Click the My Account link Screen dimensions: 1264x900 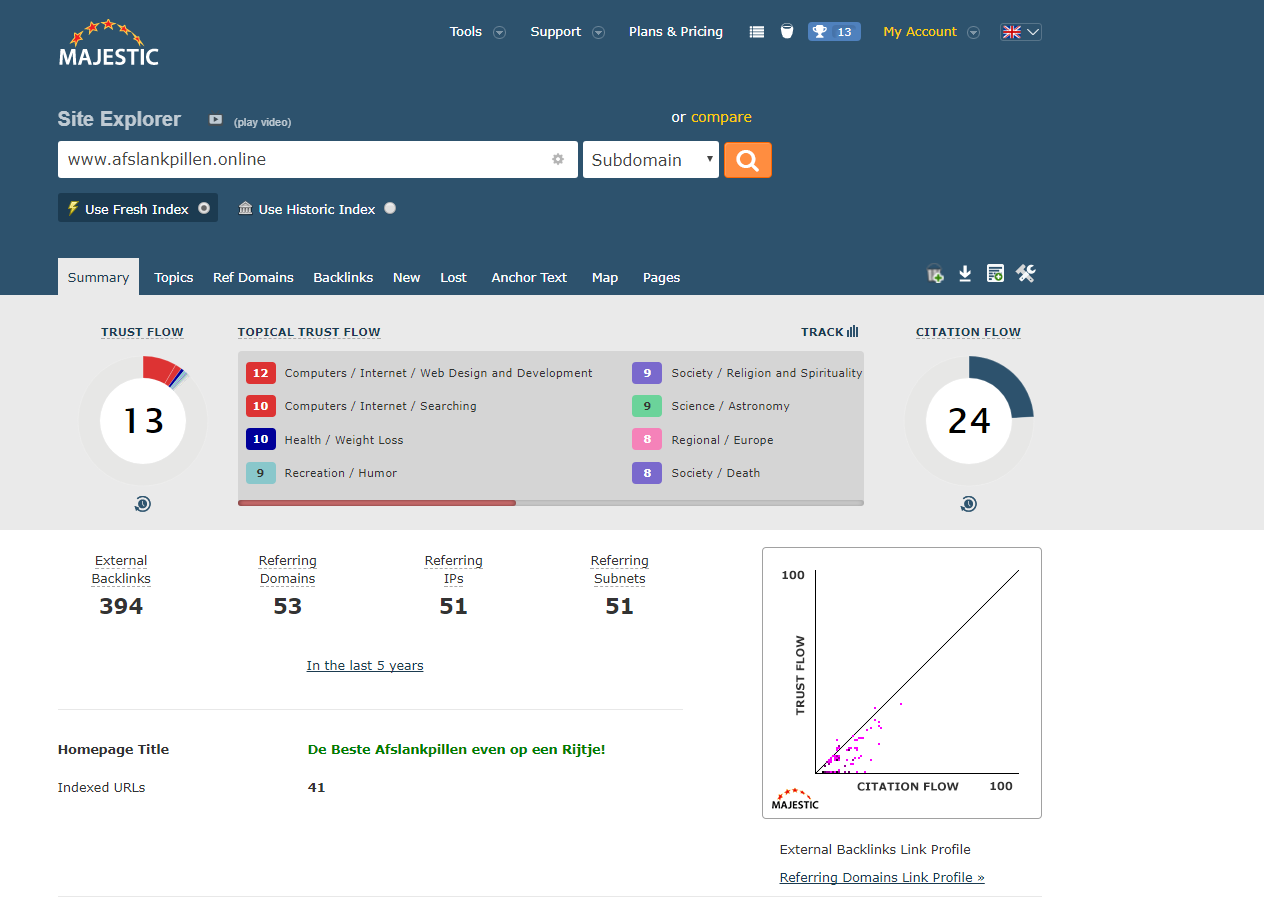click(x=920, y=32)
